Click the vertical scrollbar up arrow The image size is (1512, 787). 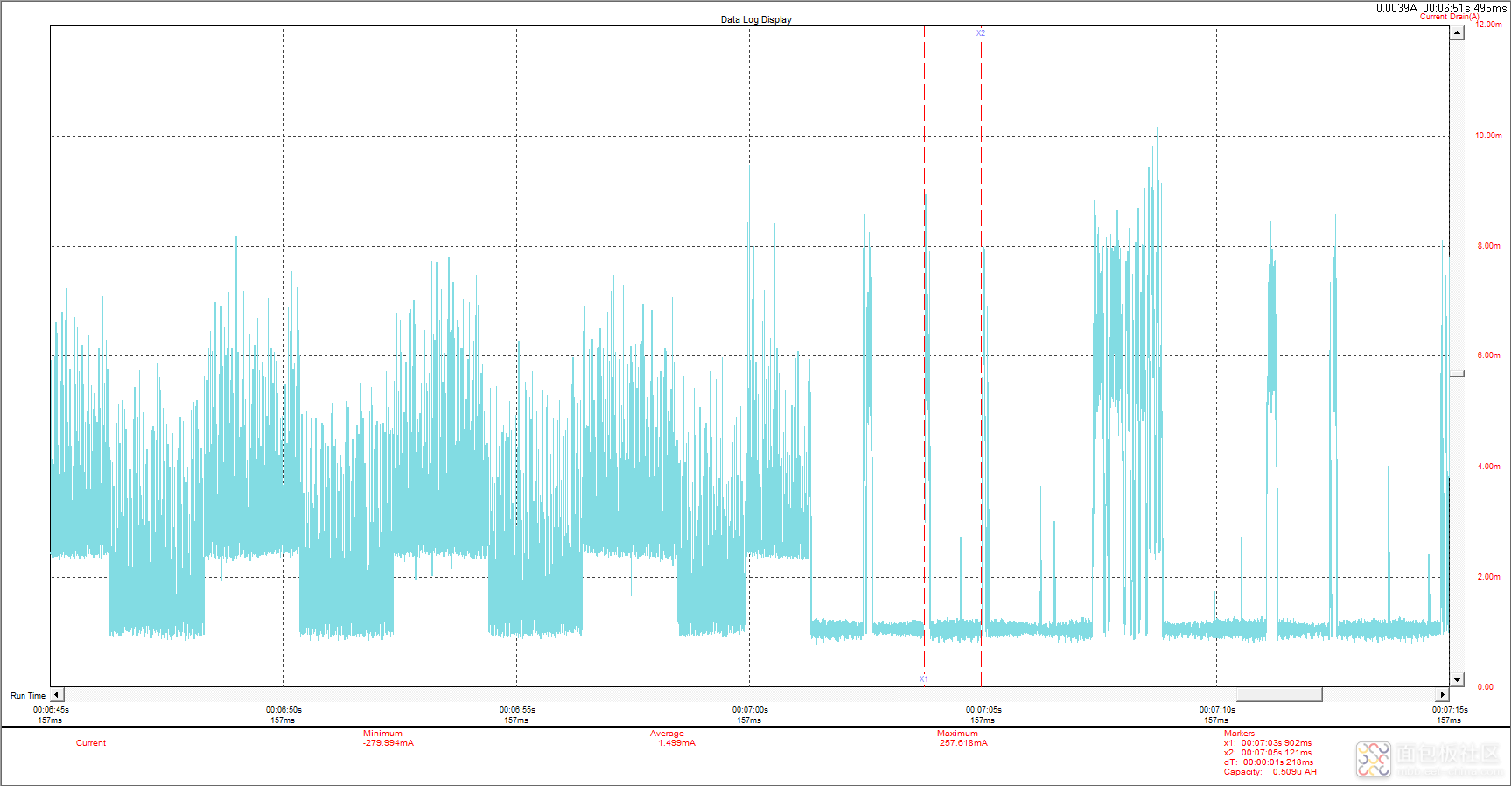pyautogui.click(x=1457, y=33)
